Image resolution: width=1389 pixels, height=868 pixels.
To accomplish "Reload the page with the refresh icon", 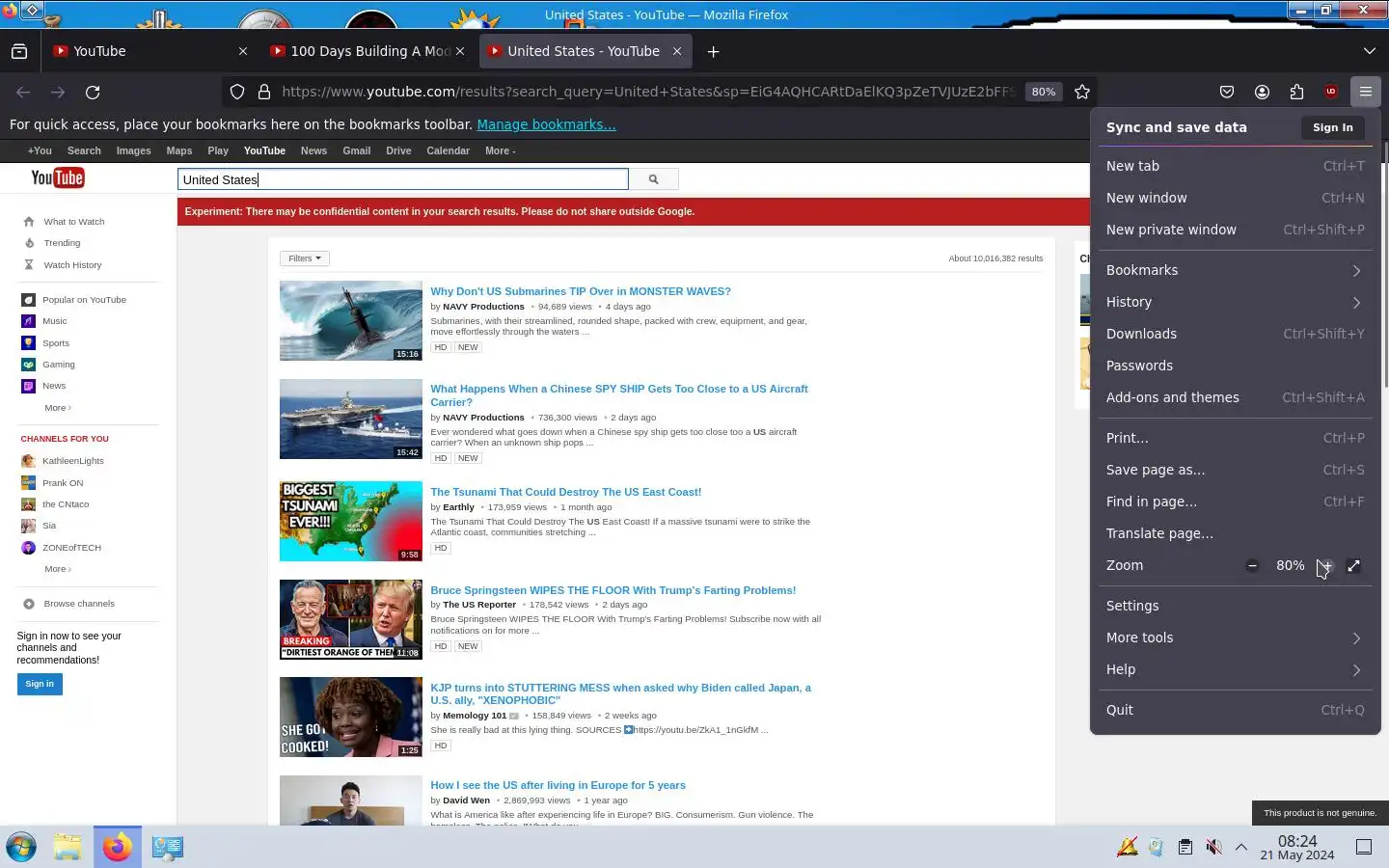I will point(93,92).
